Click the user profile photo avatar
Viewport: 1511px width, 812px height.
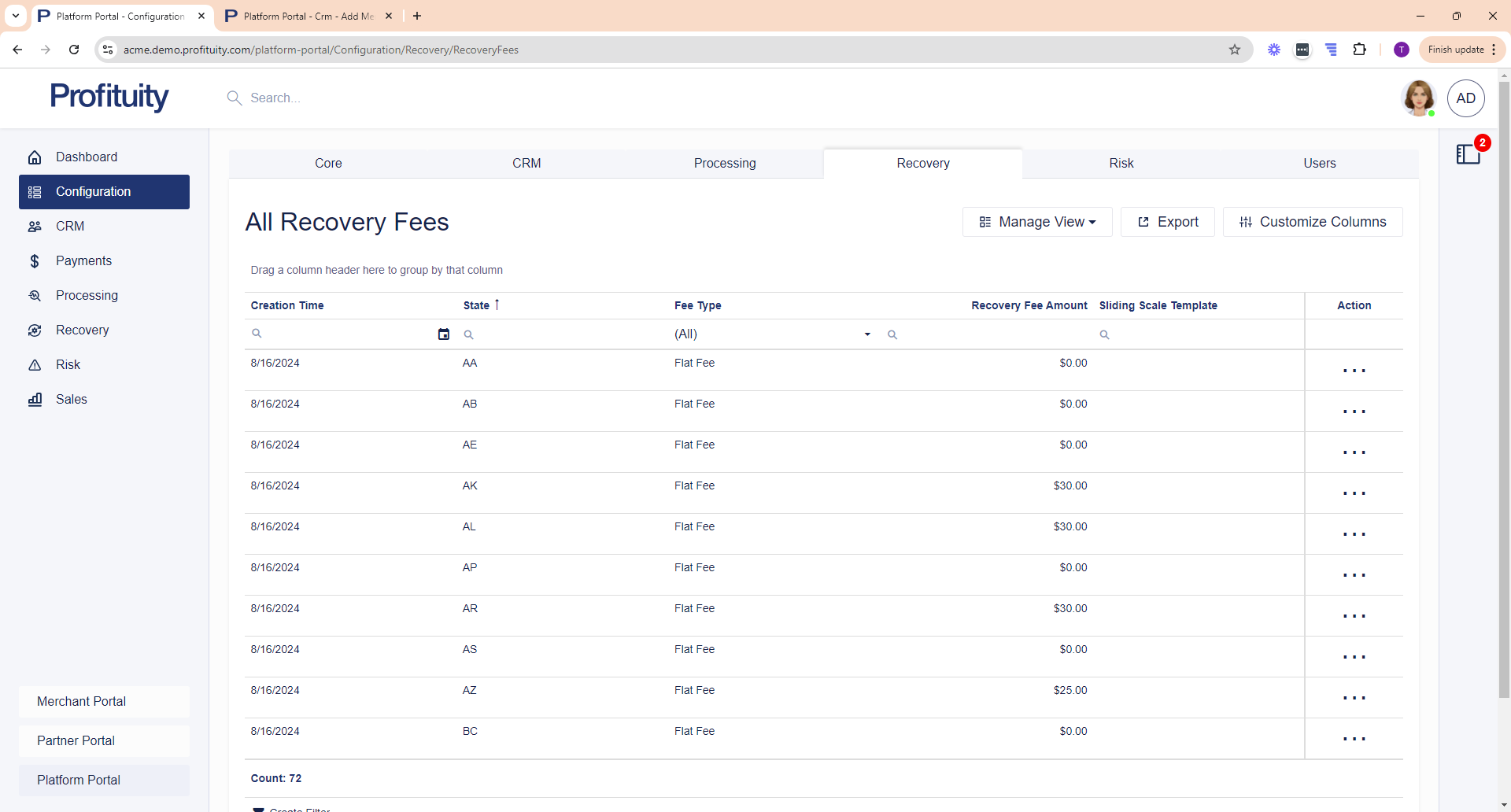click(1419, 98)
